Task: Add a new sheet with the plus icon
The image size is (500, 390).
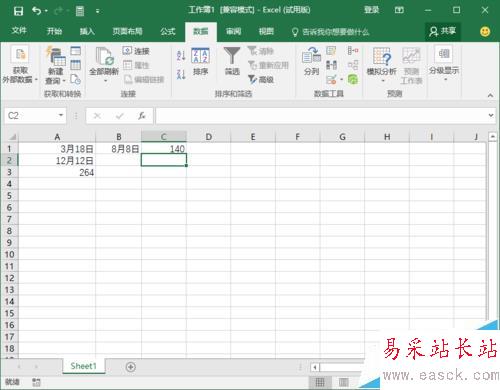Action: point(131,367)
